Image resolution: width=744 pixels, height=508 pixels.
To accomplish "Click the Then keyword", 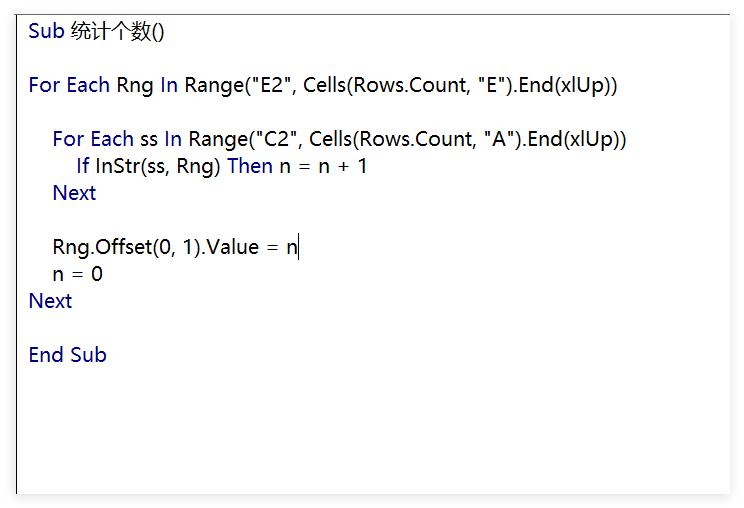I will [x=250, y=166].
